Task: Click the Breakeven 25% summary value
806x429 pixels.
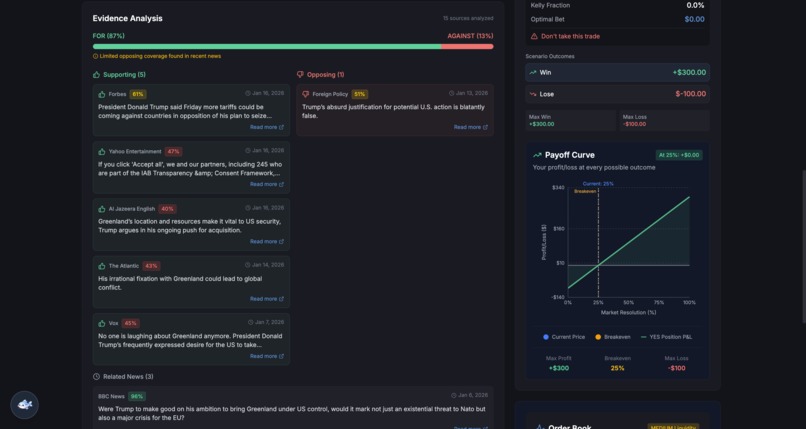Action: pos(617,368)
